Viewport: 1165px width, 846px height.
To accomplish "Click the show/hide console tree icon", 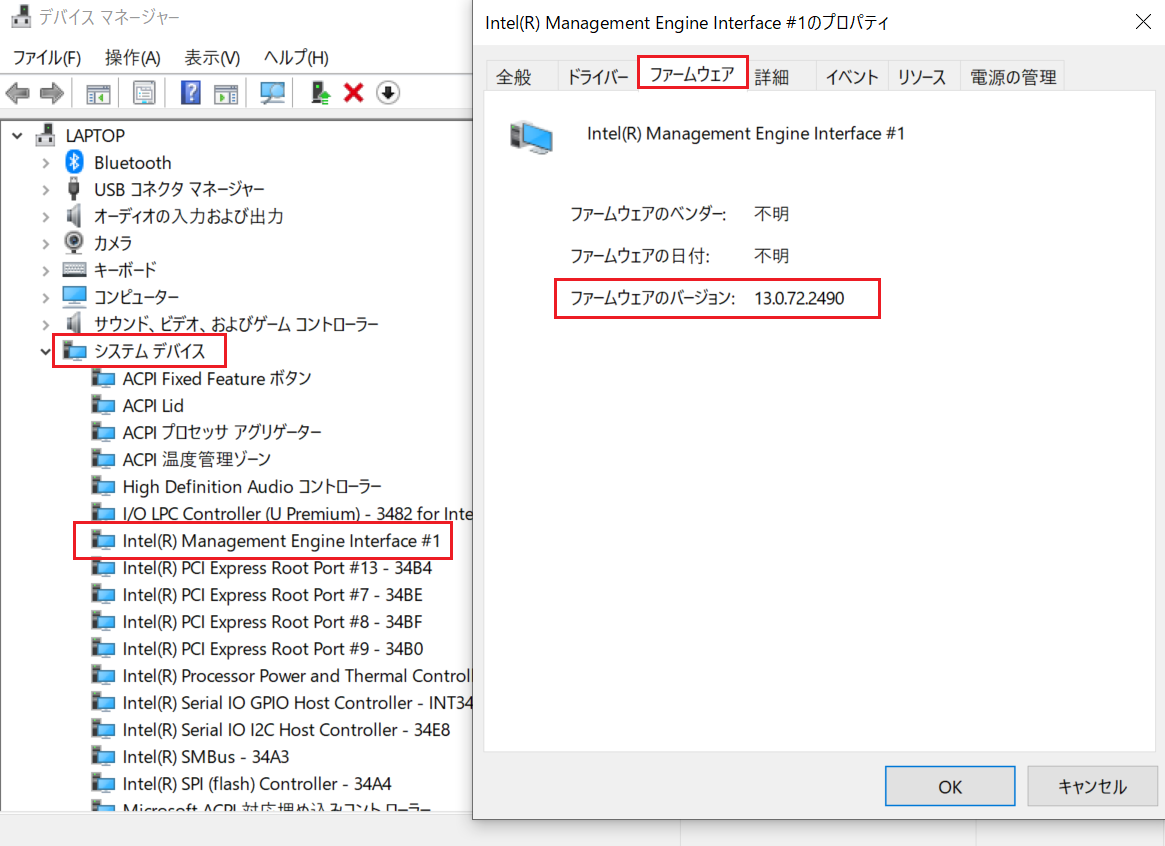I will click(x=98, y=94).
